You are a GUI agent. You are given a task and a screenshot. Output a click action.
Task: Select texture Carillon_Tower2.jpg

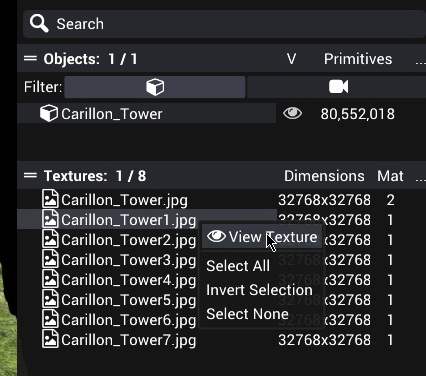(x=128, y=240)
